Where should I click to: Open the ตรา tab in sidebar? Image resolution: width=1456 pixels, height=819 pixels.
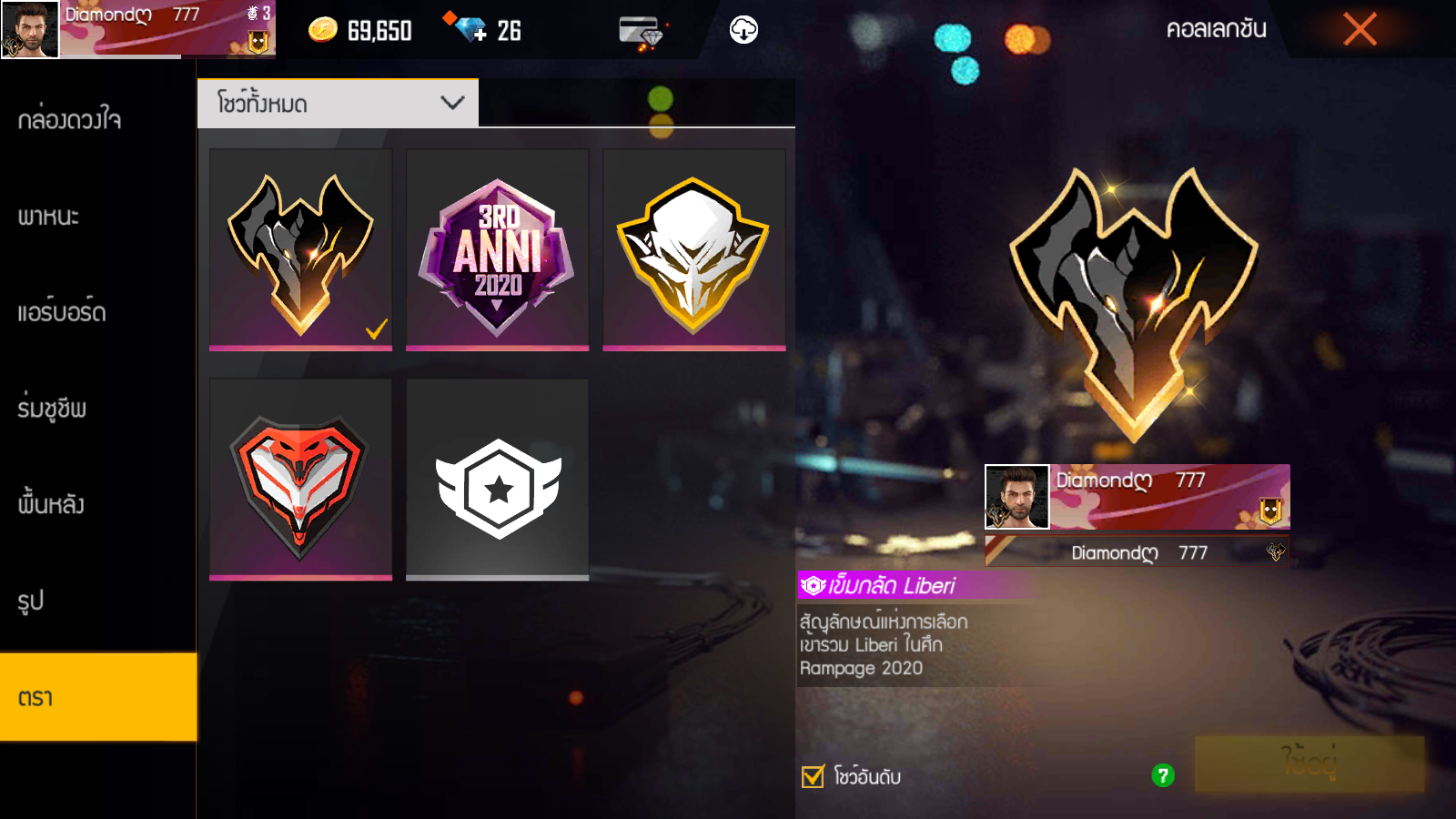click(x=98, y=697)
